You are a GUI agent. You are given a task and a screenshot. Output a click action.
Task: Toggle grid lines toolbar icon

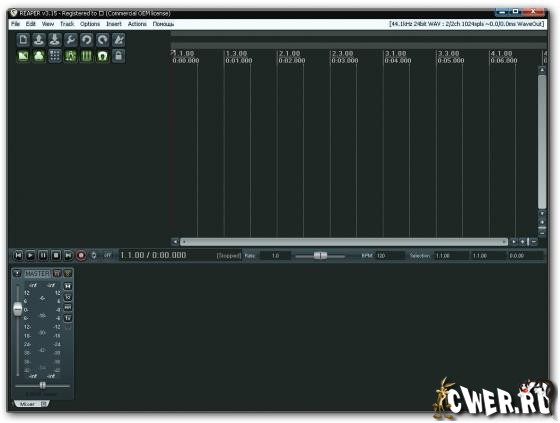pos(86,56)
